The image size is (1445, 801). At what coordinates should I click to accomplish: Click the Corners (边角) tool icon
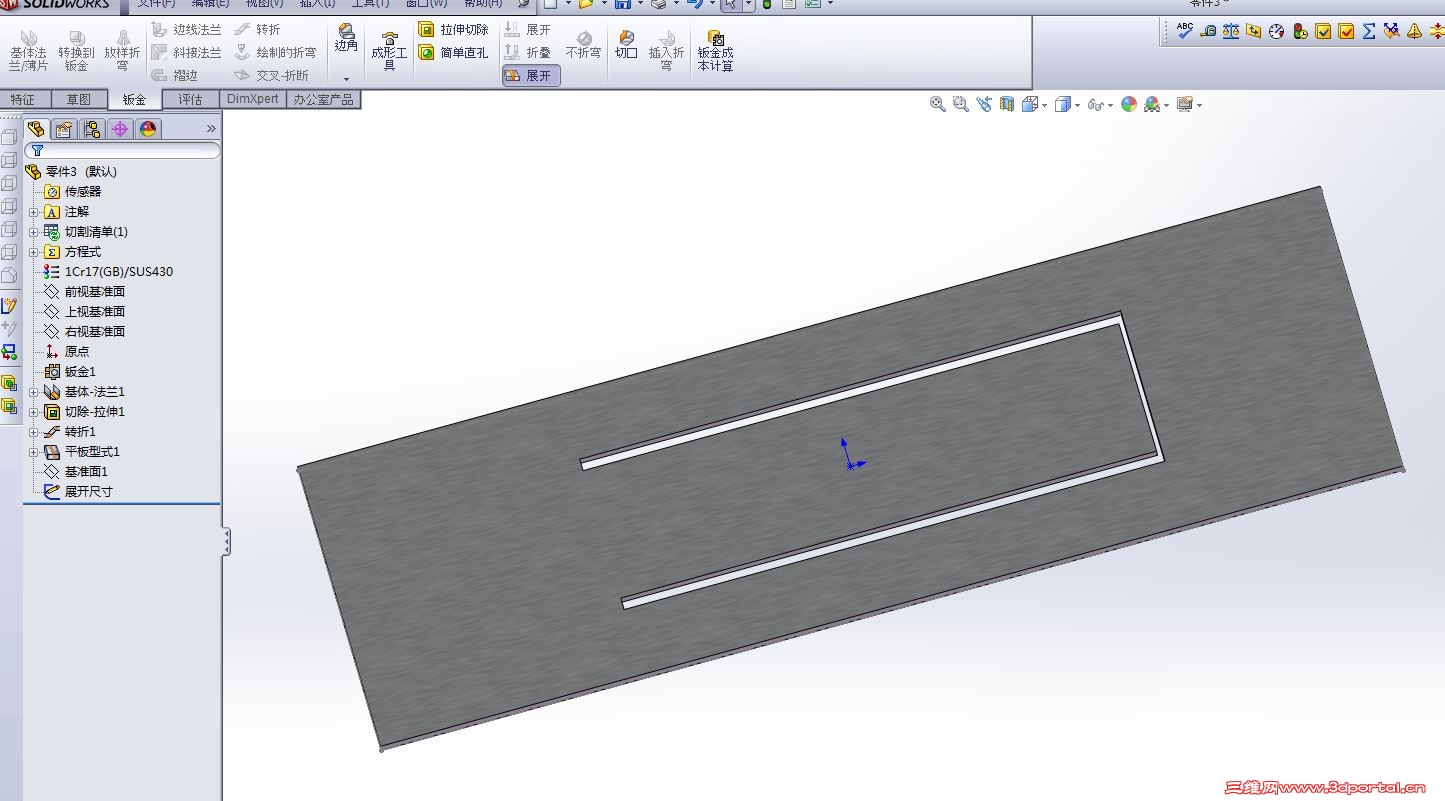(x=346, y=40)
